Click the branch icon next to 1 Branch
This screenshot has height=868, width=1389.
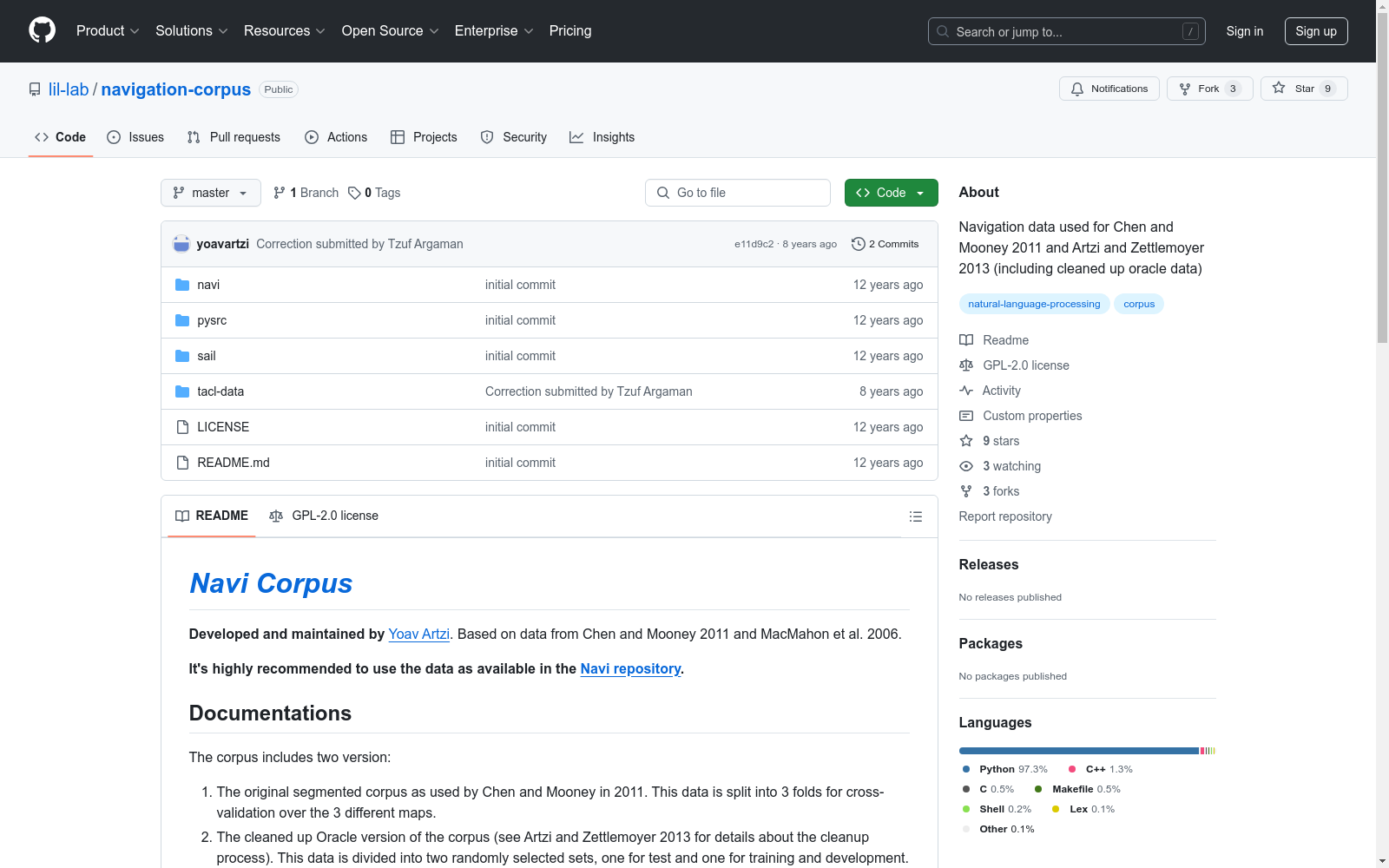[x=280, y=193]
